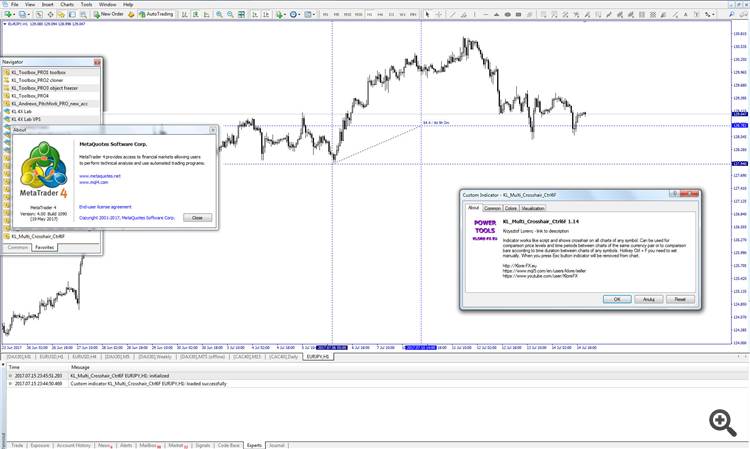The image size is (750, 449).
Task: Open the Strategy Tester icon
Action: (83, 14)
